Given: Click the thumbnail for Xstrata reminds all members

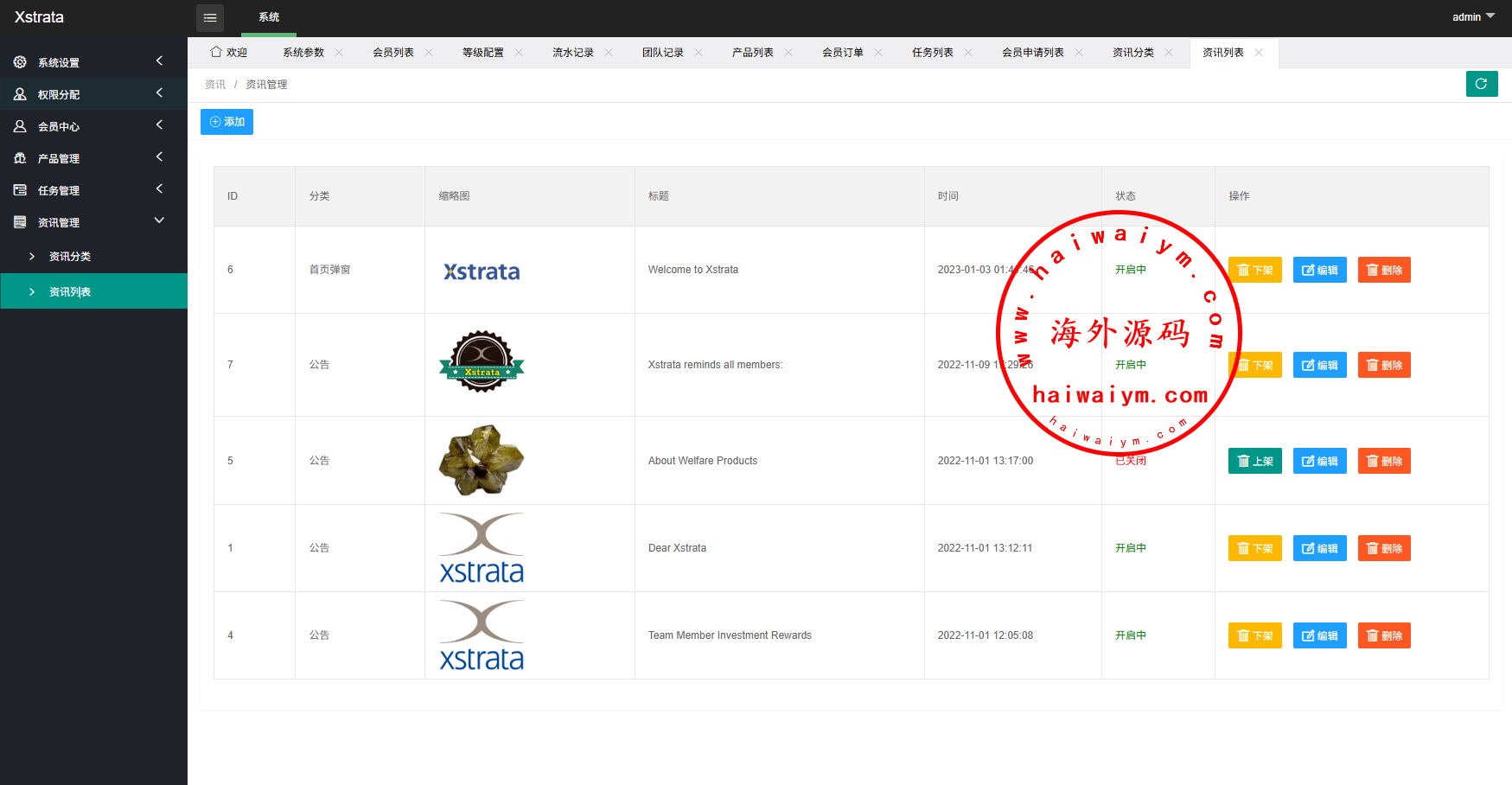Looking at the screenshot, I should coord(482,361).
